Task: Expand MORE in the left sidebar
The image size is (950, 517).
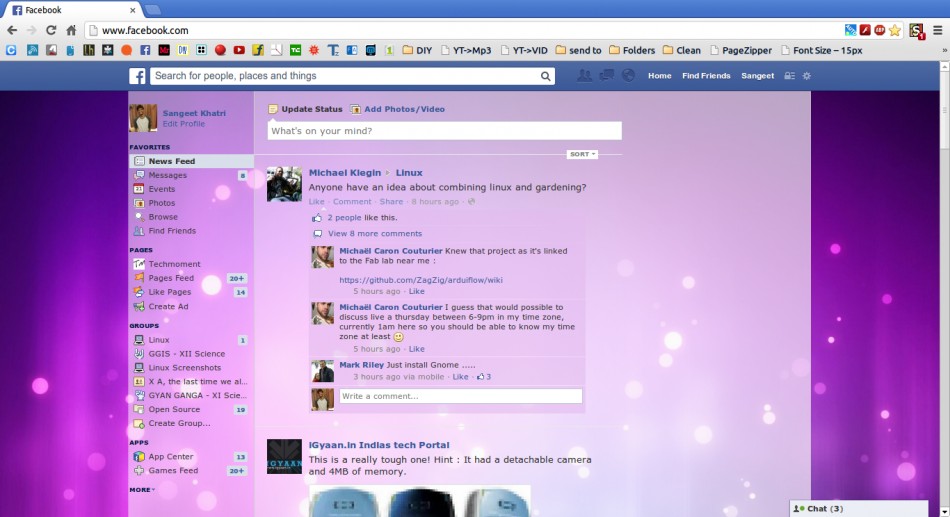Action: [x=142, y=490]
